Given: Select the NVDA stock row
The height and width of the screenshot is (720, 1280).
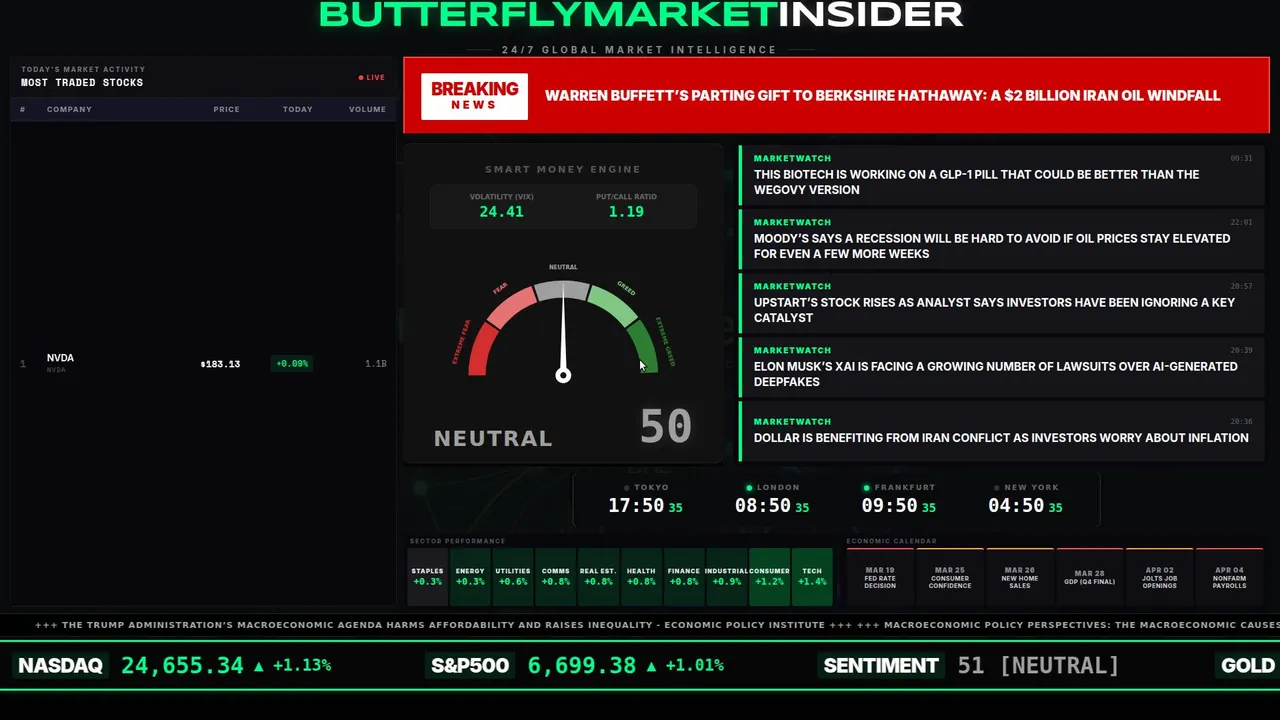Looking at the screenshot, I should (203, 363).
